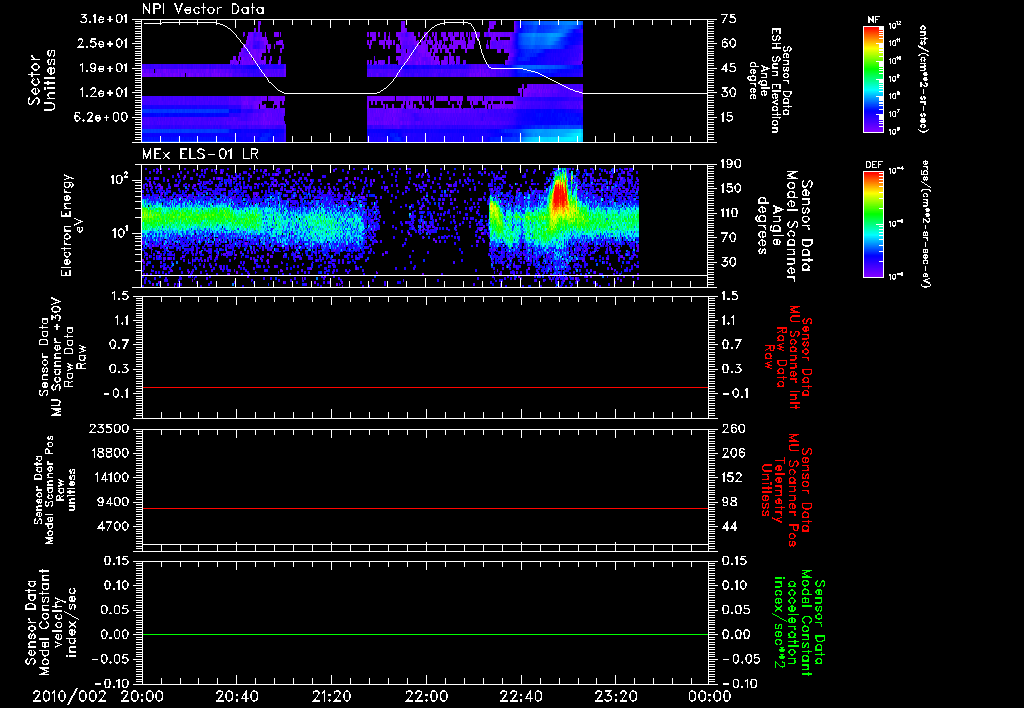This screenshot has height=708, width=1024.
Task: Click the '190' scanner angle tick label
Action: coord(733,164)
